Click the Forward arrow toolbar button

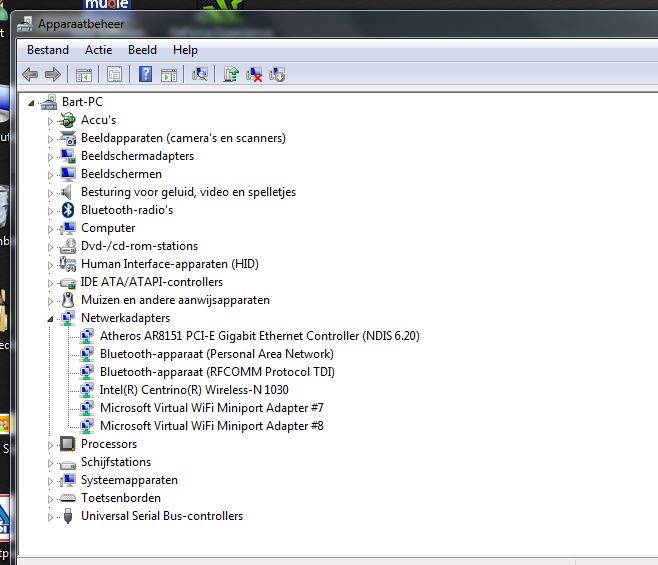(x=53, y=75)
